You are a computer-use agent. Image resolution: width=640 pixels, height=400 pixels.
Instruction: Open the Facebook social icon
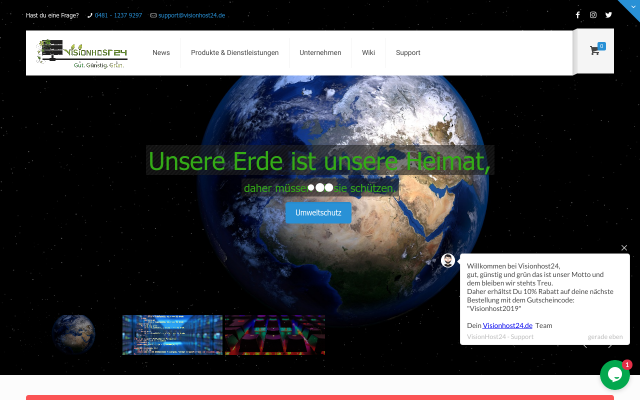point(577,15)
